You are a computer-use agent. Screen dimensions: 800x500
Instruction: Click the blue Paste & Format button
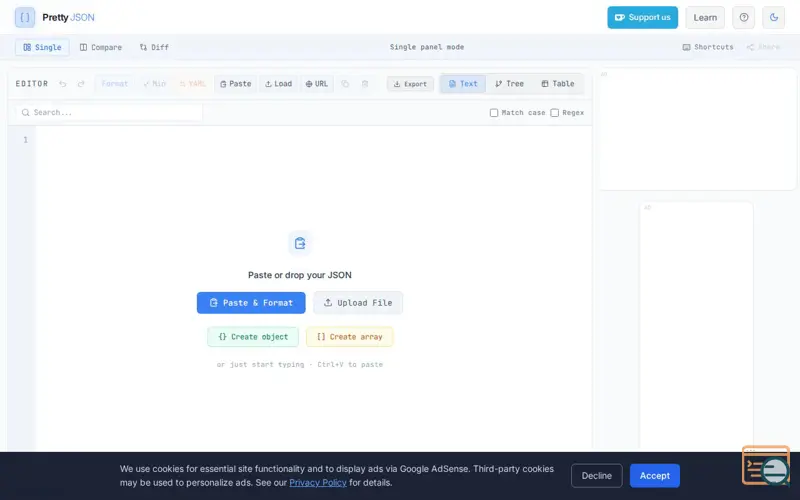(251, 303)
